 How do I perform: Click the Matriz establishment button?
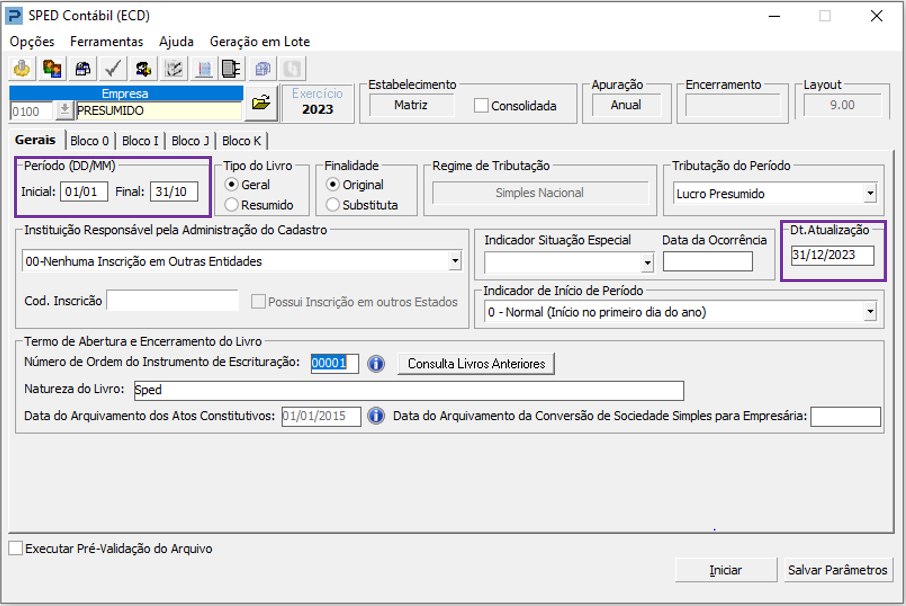(x=411, y=105)
